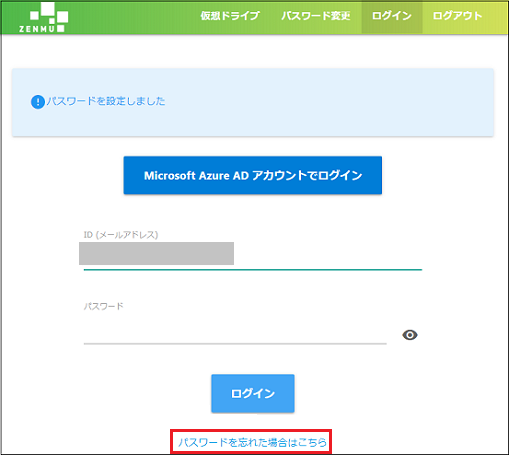Image resolution: width=509 pixels, height=455 pixels.
Task: Choose ログアウト in the top navigation
Action: [x=457, y=16]
